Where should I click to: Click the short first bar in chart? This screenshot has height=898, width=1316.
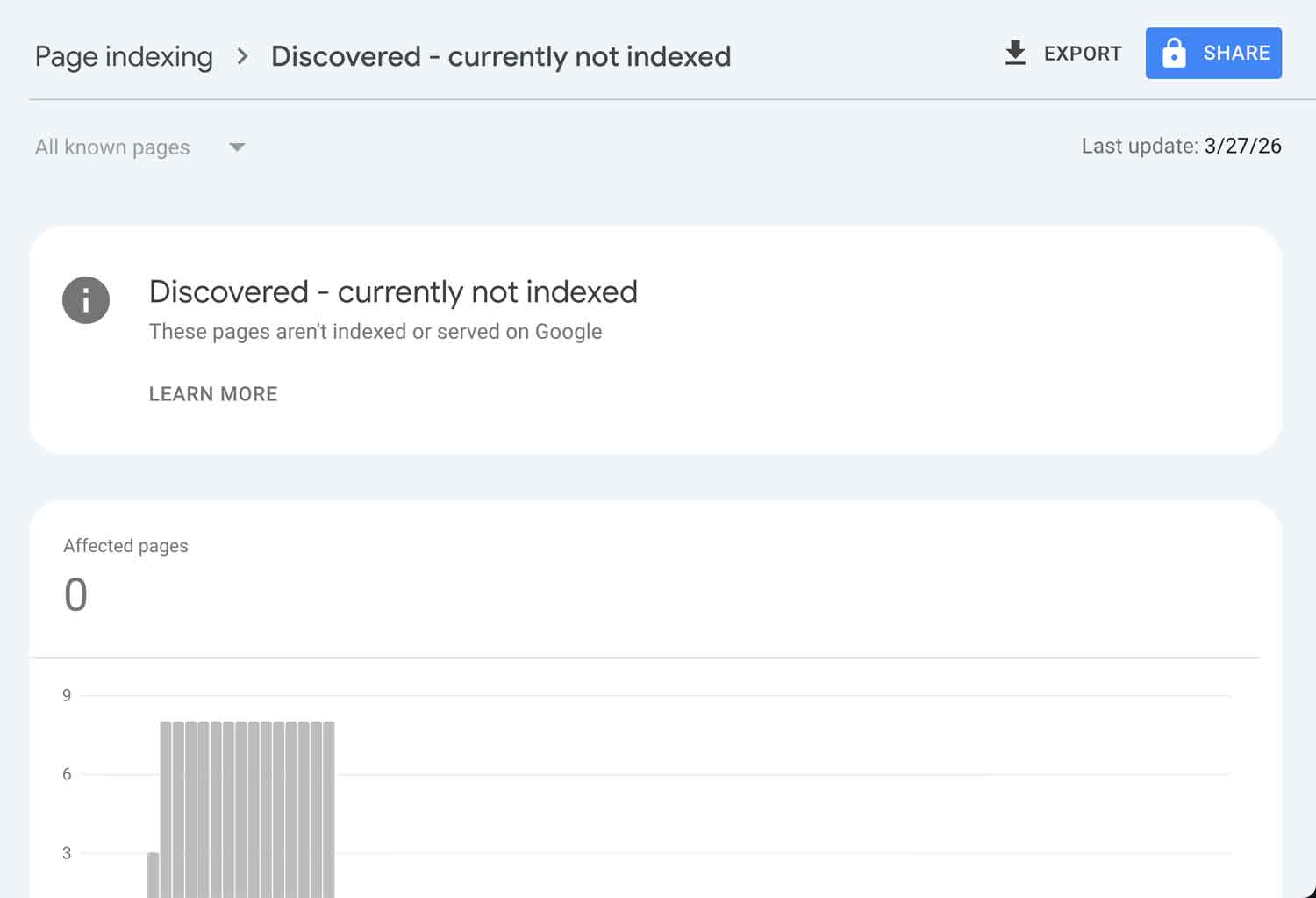click(154, 875)
